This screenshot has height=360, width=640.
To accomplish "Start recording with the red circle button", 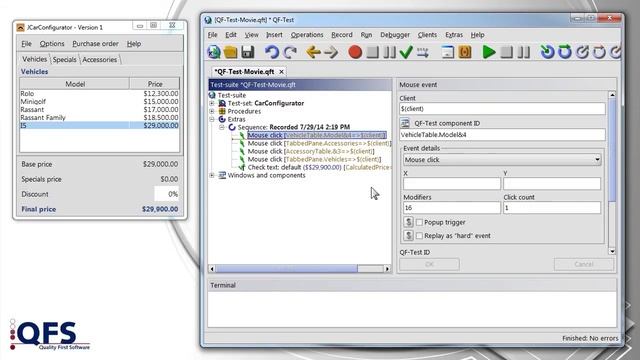I will click(355, 52).
